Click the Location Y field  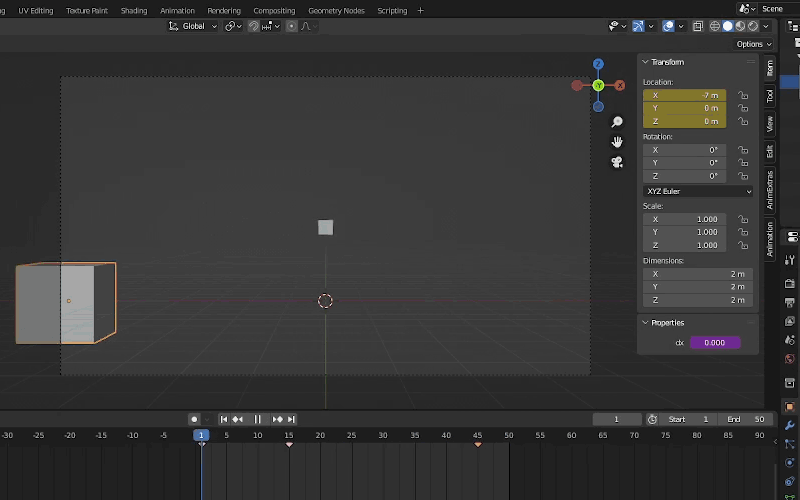point(684,108)
